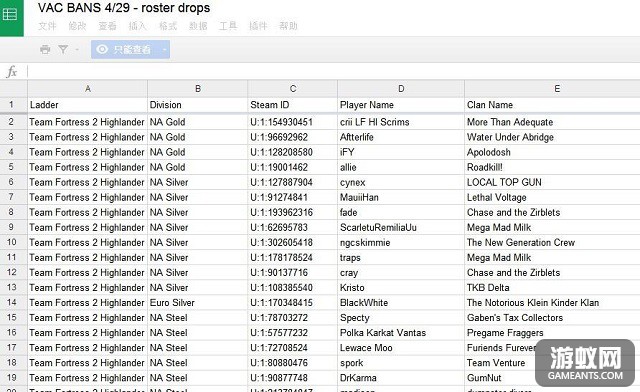Click the print icon in toolbar
This screenshot has height=392, width=640.
[x=45, y=50]
